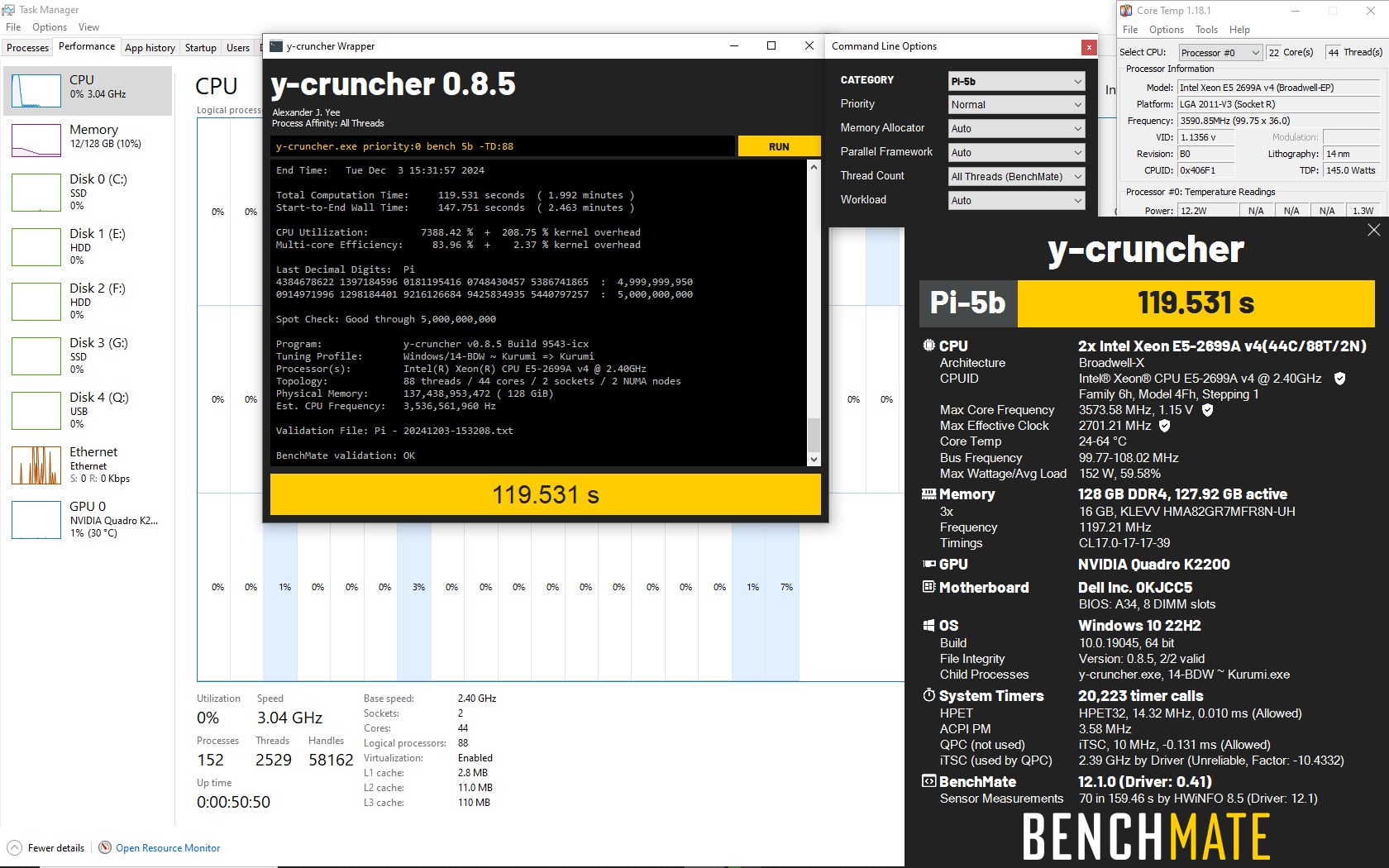The width and height of the screenshot is (1389, 868).
Task: Click the Fewer details collapse arrow icon
Action: click(x=15, y=848)
